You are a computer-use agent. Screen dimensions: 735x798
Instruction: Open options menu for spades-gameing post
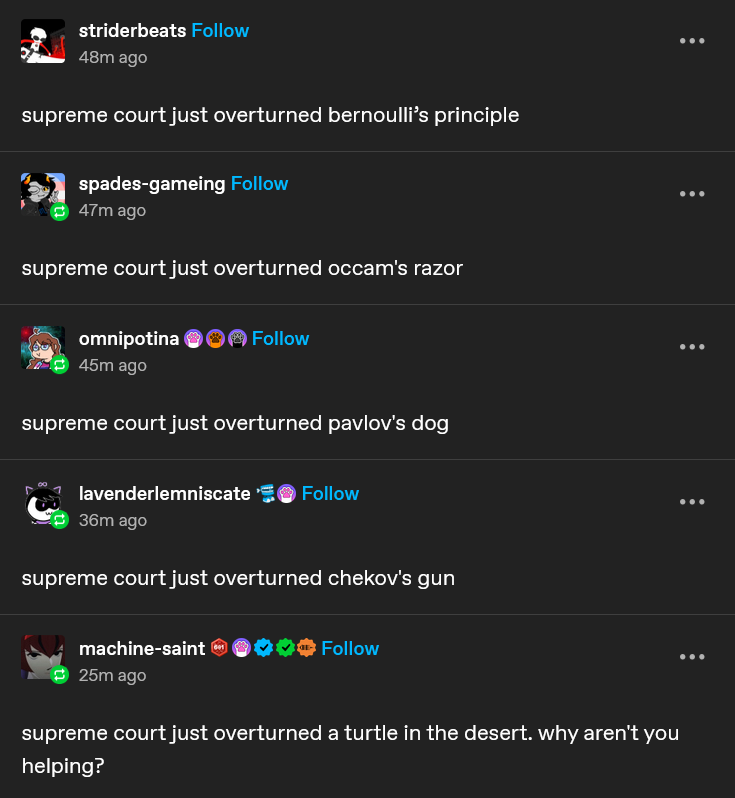pyautogui.click(x=692, y=194)
